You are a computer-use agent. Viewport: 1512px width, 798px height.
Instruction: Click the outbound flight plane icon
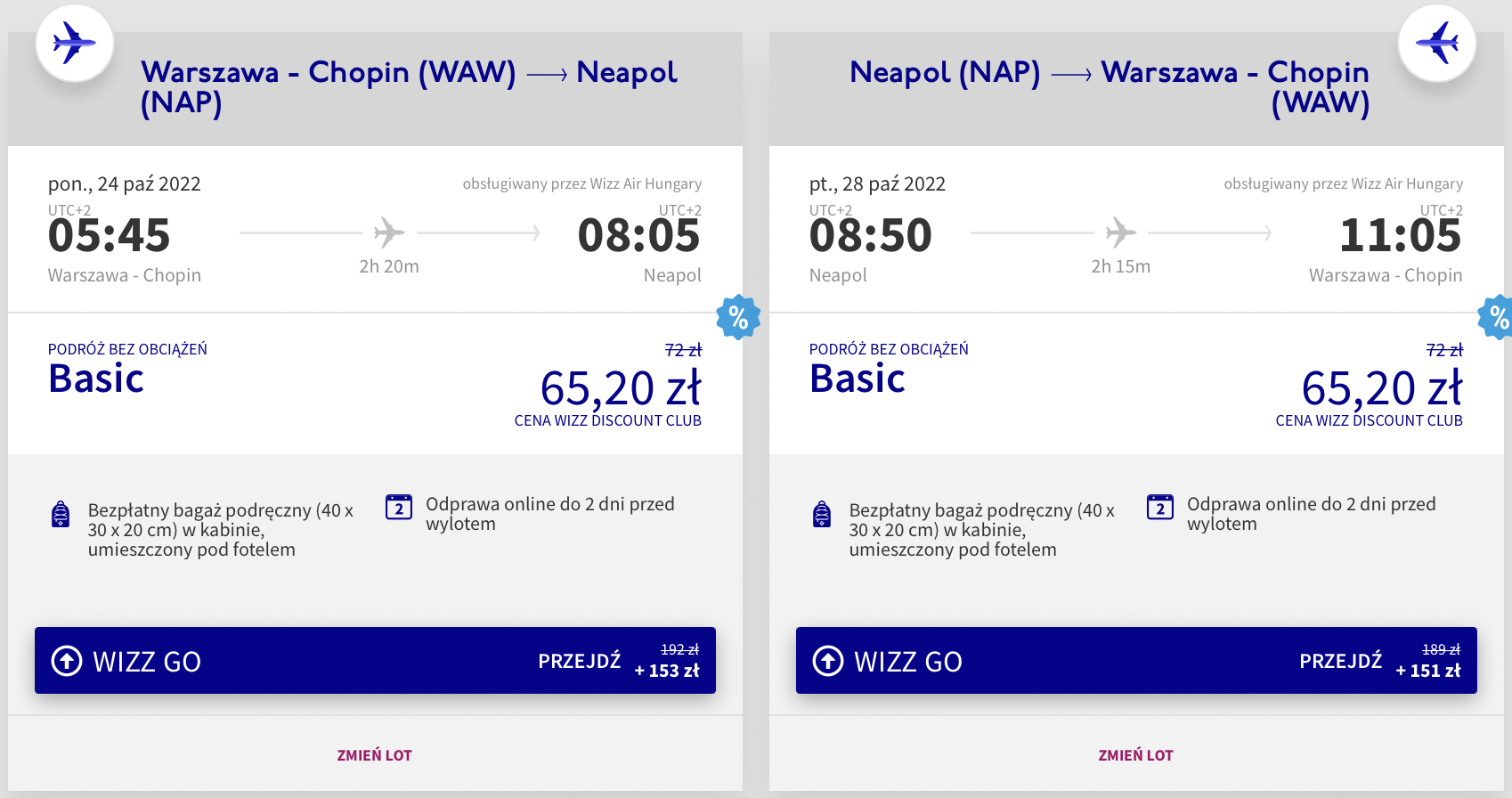click(75, 43)
